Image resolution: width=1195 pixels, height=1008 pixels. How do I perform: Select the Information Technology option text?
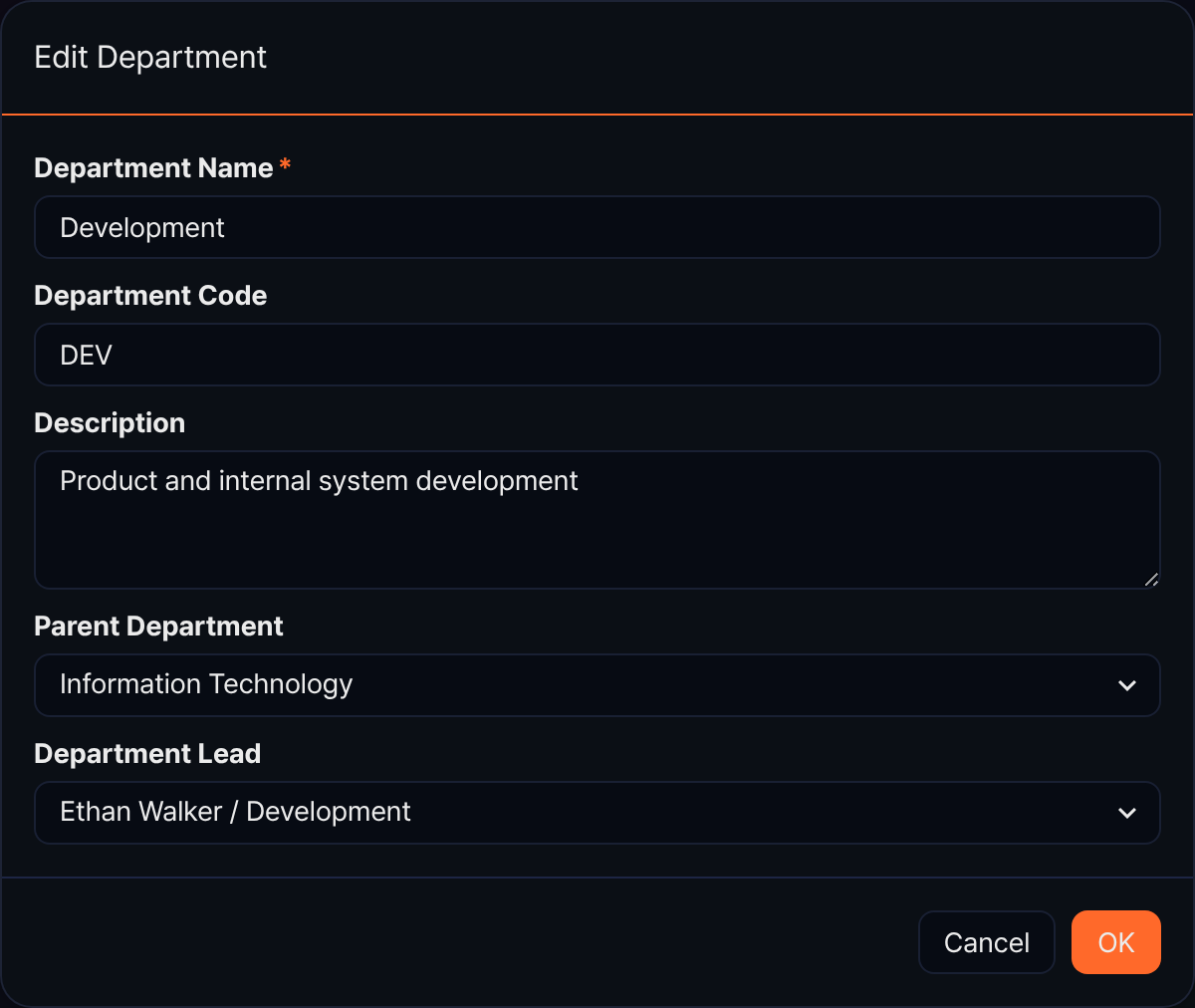pyautogui.click(x=206, y=684)
